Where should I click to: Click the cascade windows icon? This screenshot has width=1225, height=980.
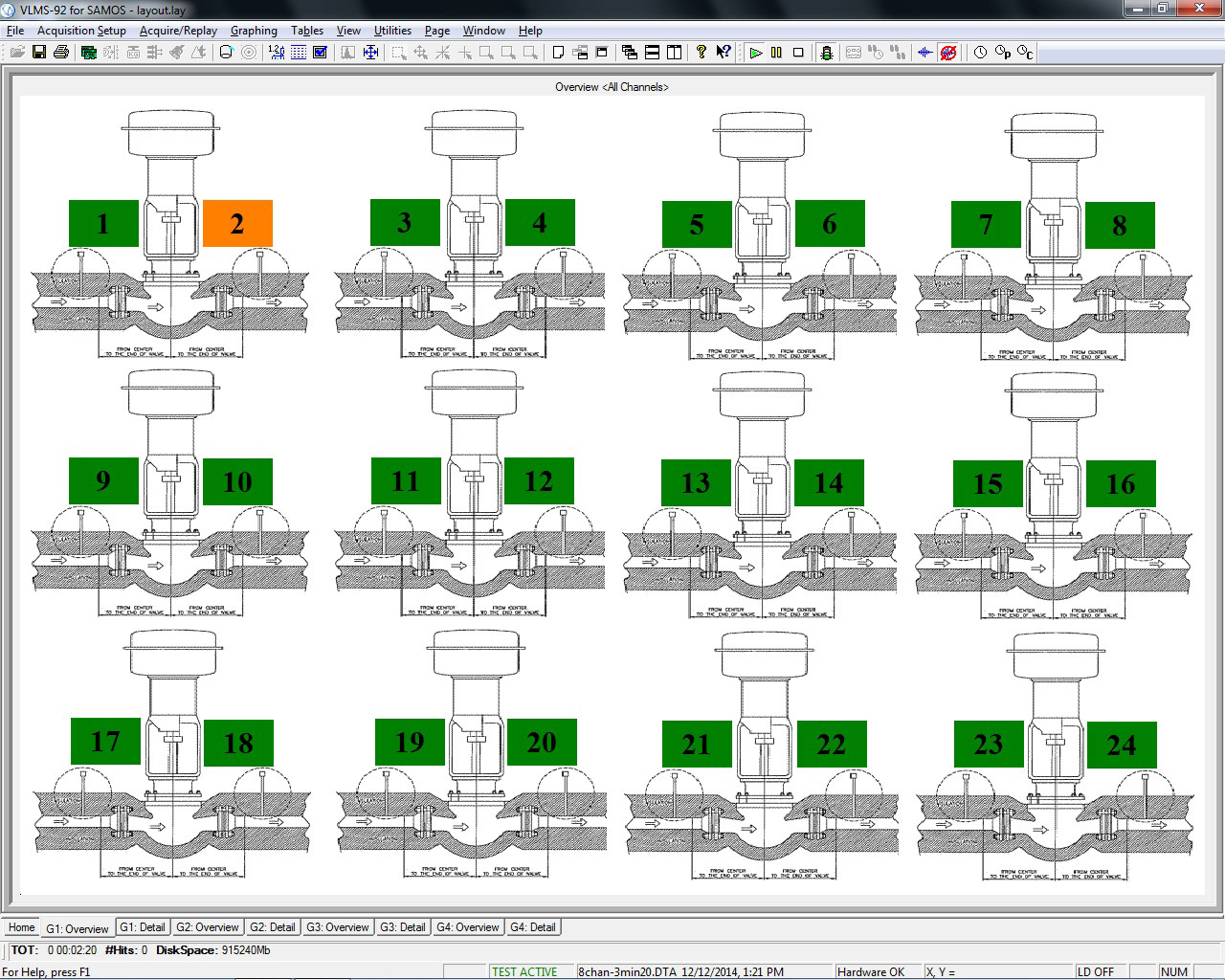click(x=629, y=53)
